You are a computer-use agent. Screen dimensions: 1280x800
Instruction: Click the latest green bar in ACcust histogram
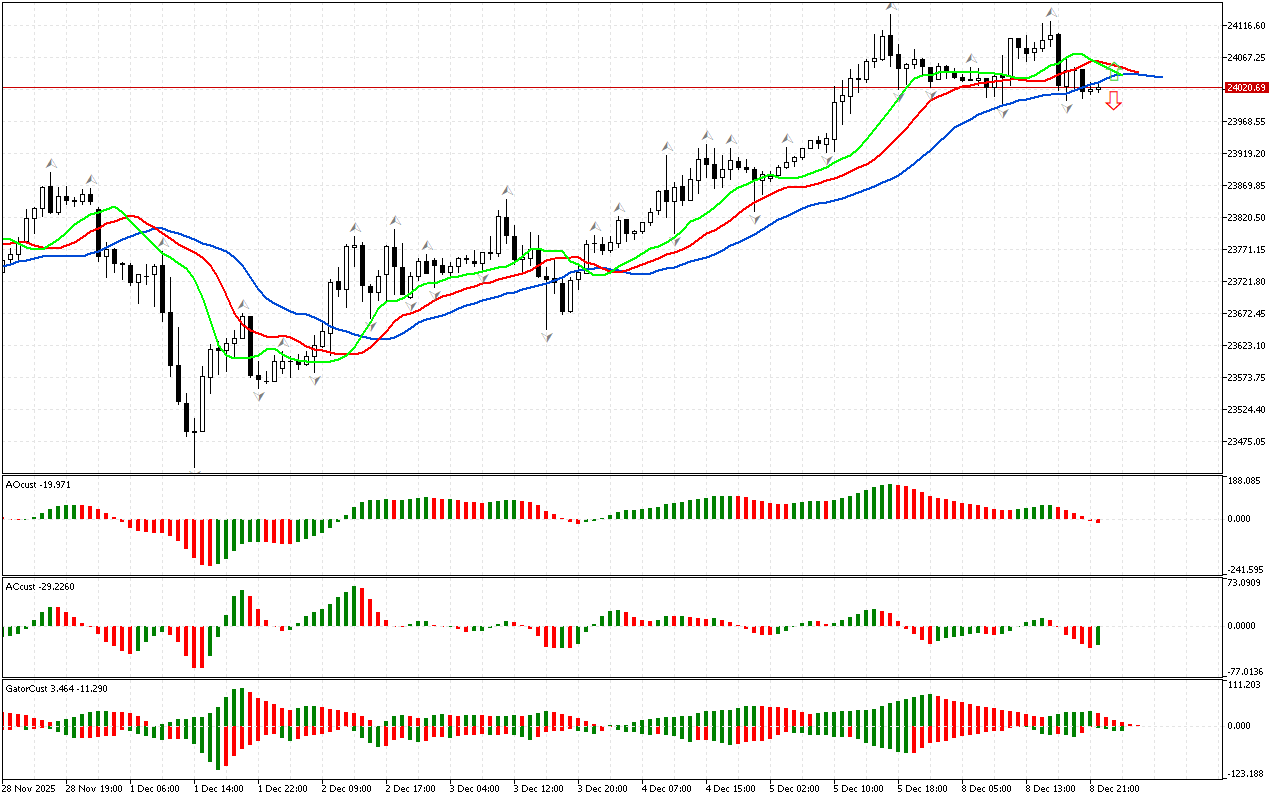pos(1097,635)
